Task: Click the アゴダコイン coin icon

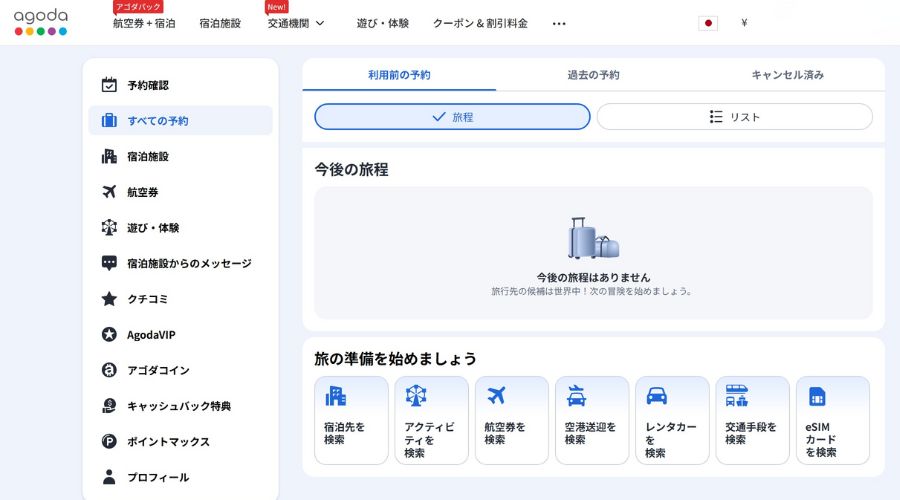Action: (109, 370)
